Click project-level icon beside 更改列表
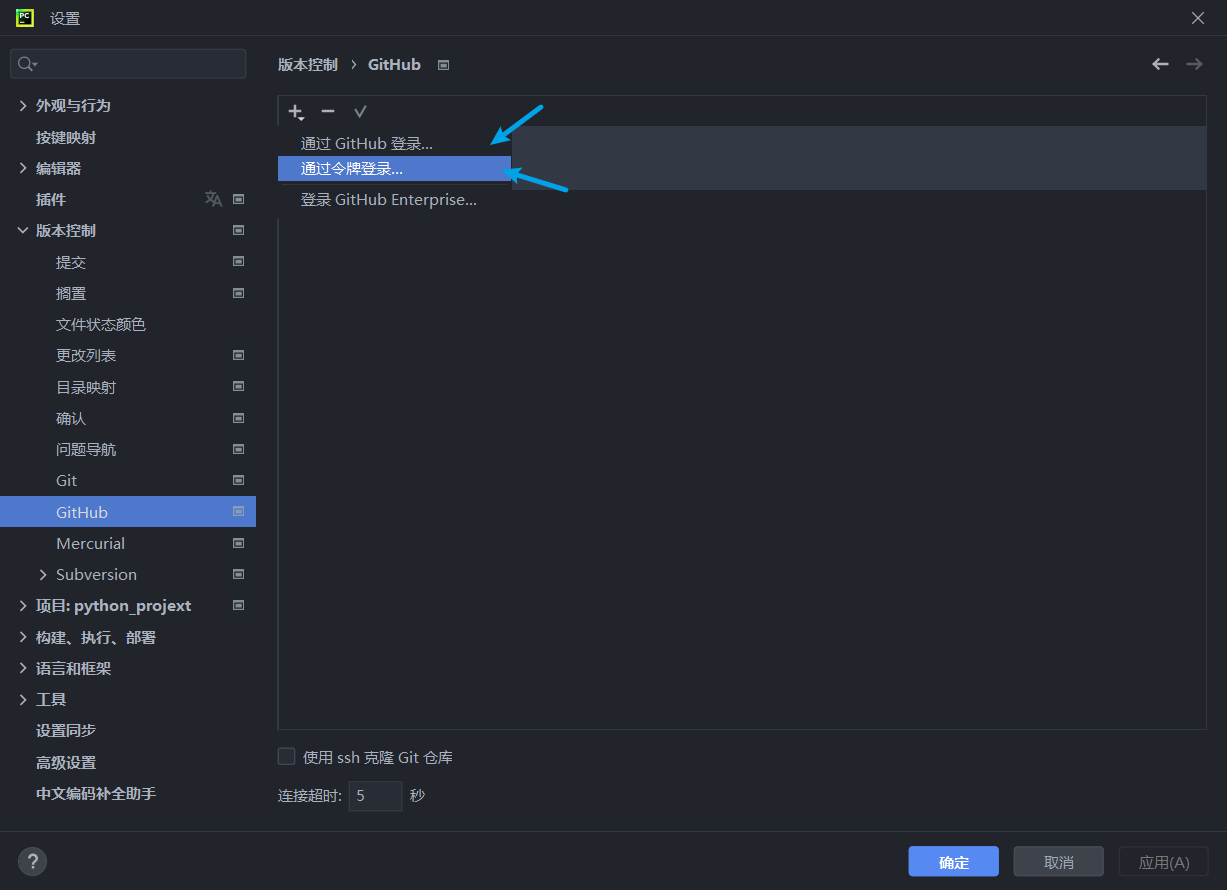Image resolution: width=1227 pixels, height=890 pixels. (239, 355)
